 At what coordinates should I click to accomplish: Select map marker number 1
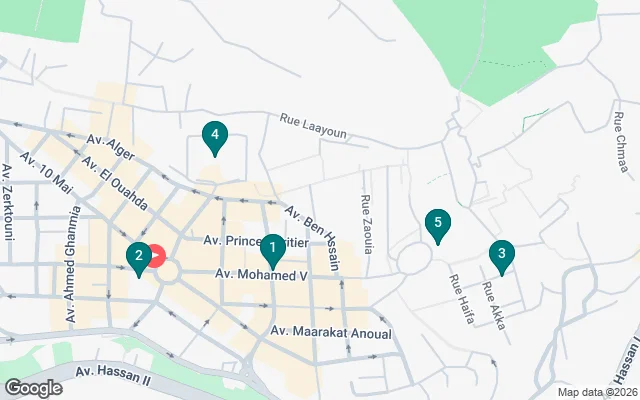pos(273,249)
